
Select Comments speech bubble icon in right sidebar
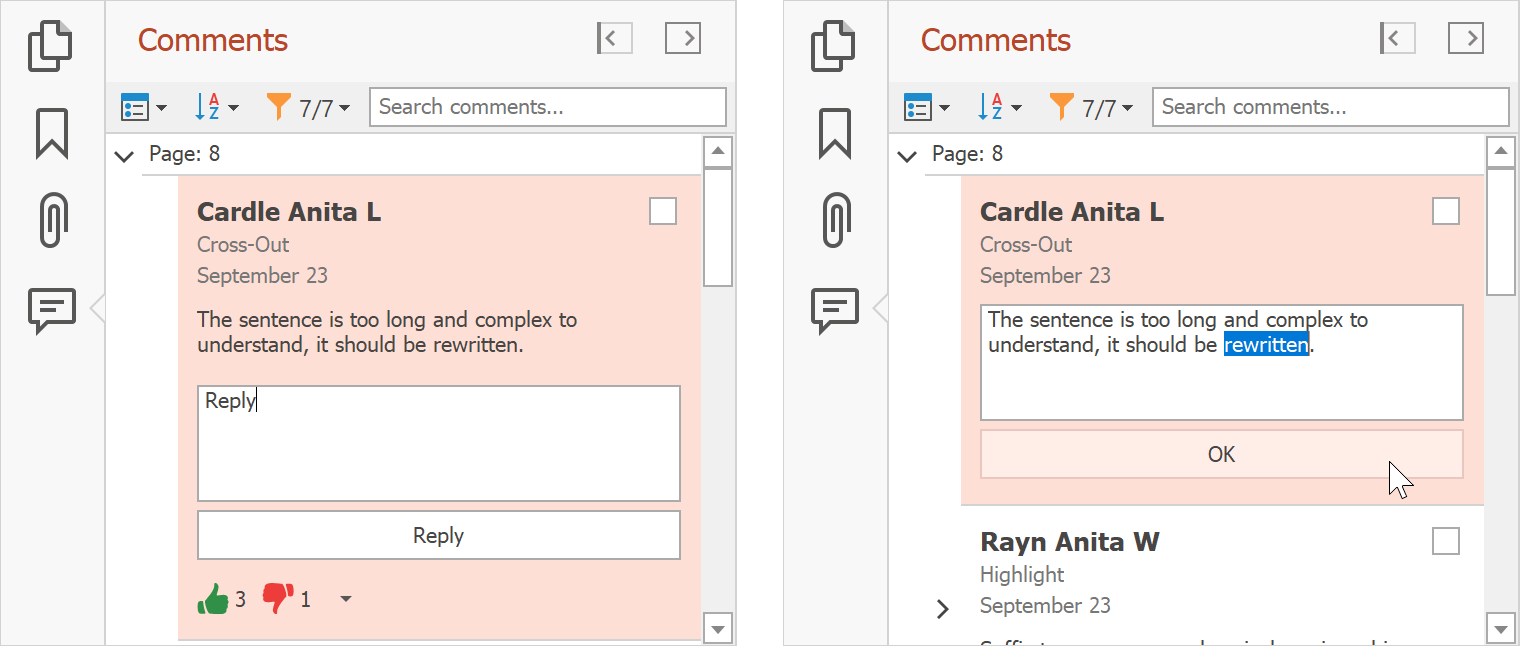(835, 310)
